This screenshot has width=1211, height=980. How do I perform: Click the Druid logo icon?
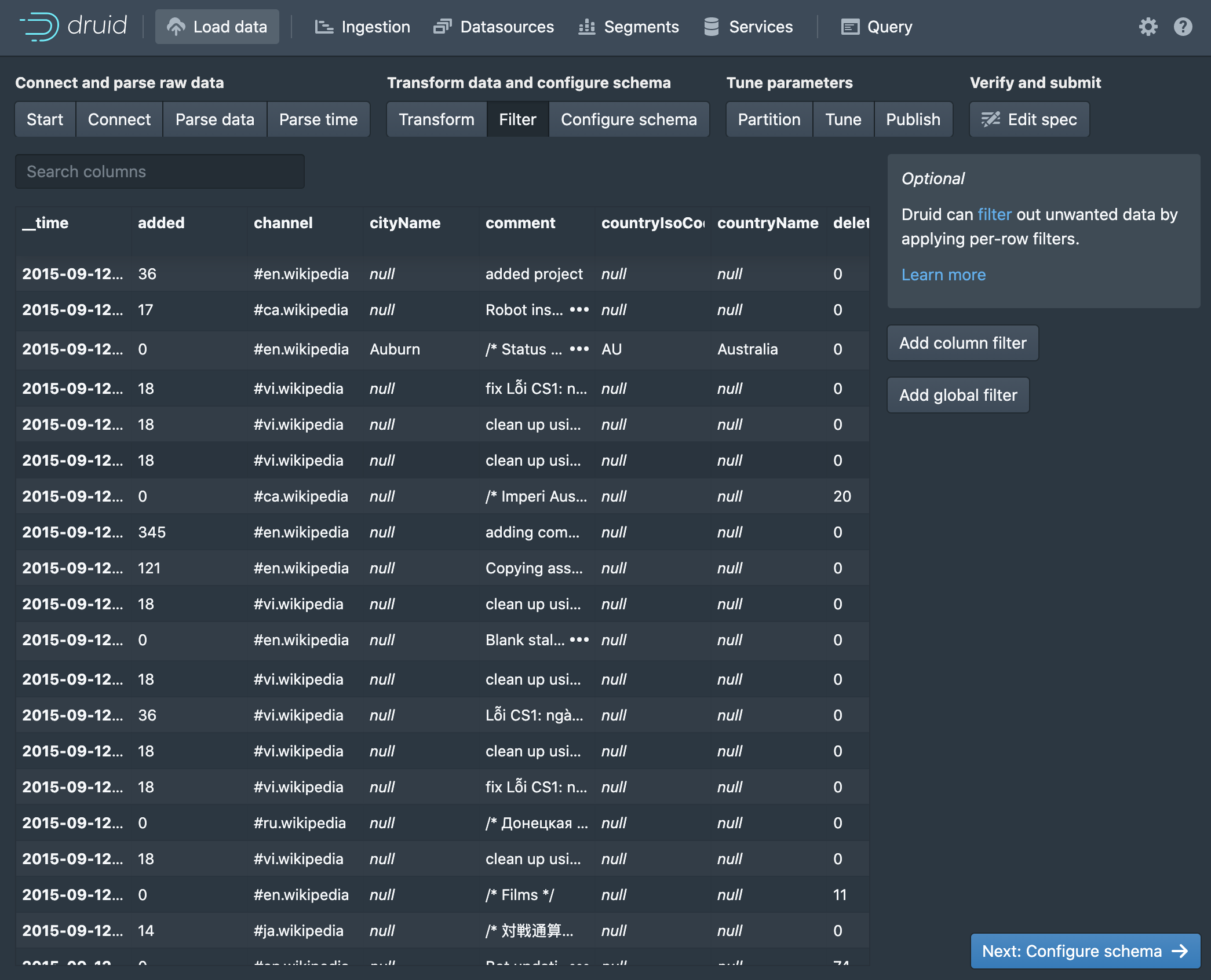39,27
